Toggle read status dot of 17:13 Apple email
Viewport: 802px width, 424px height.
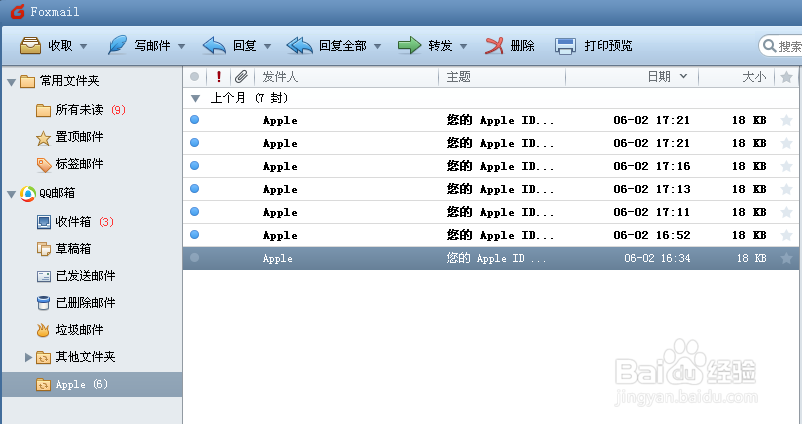click(x=194, y=189)
